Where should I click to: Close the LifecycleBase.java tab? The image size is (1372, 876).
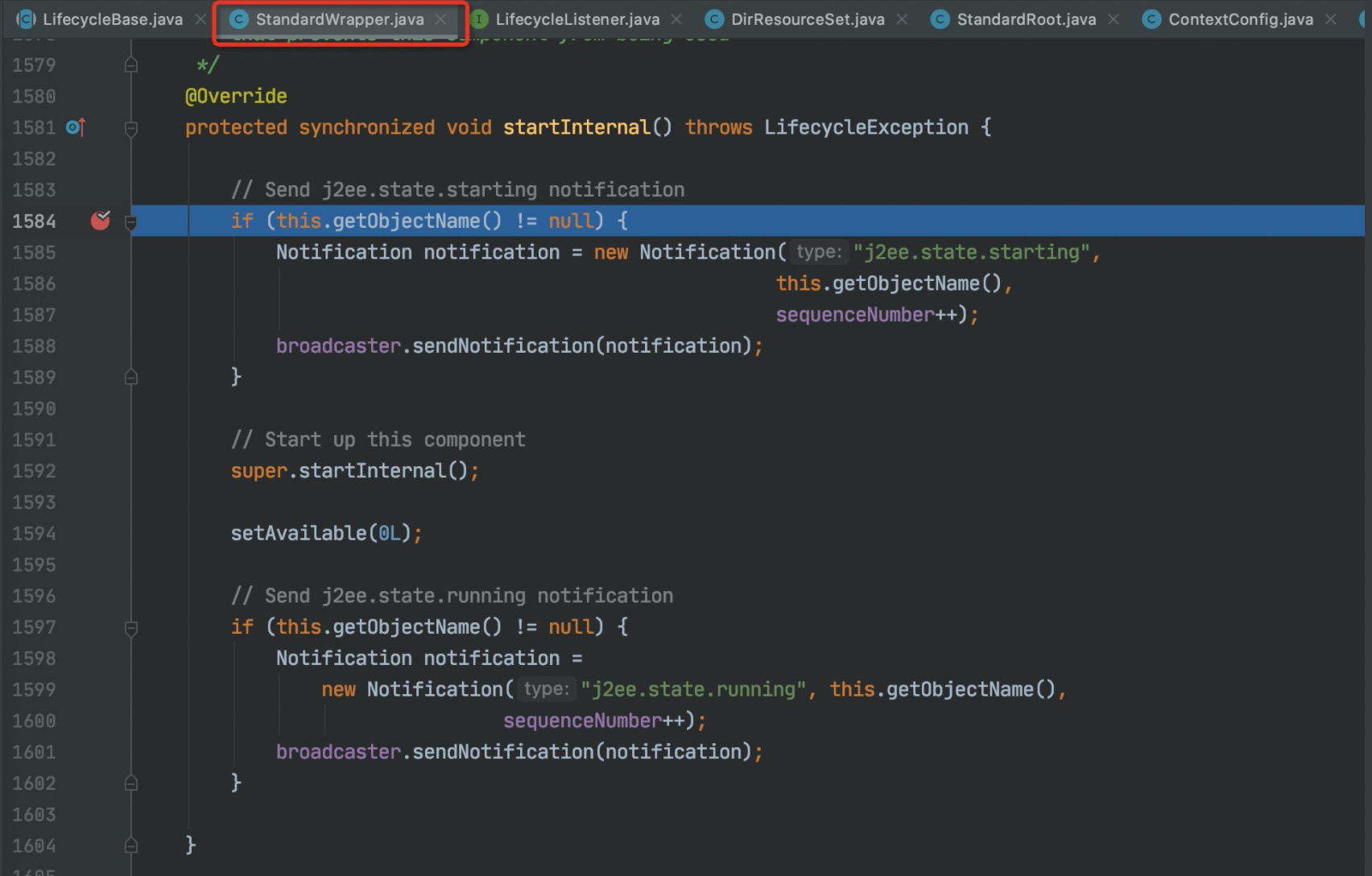point(200,19)
